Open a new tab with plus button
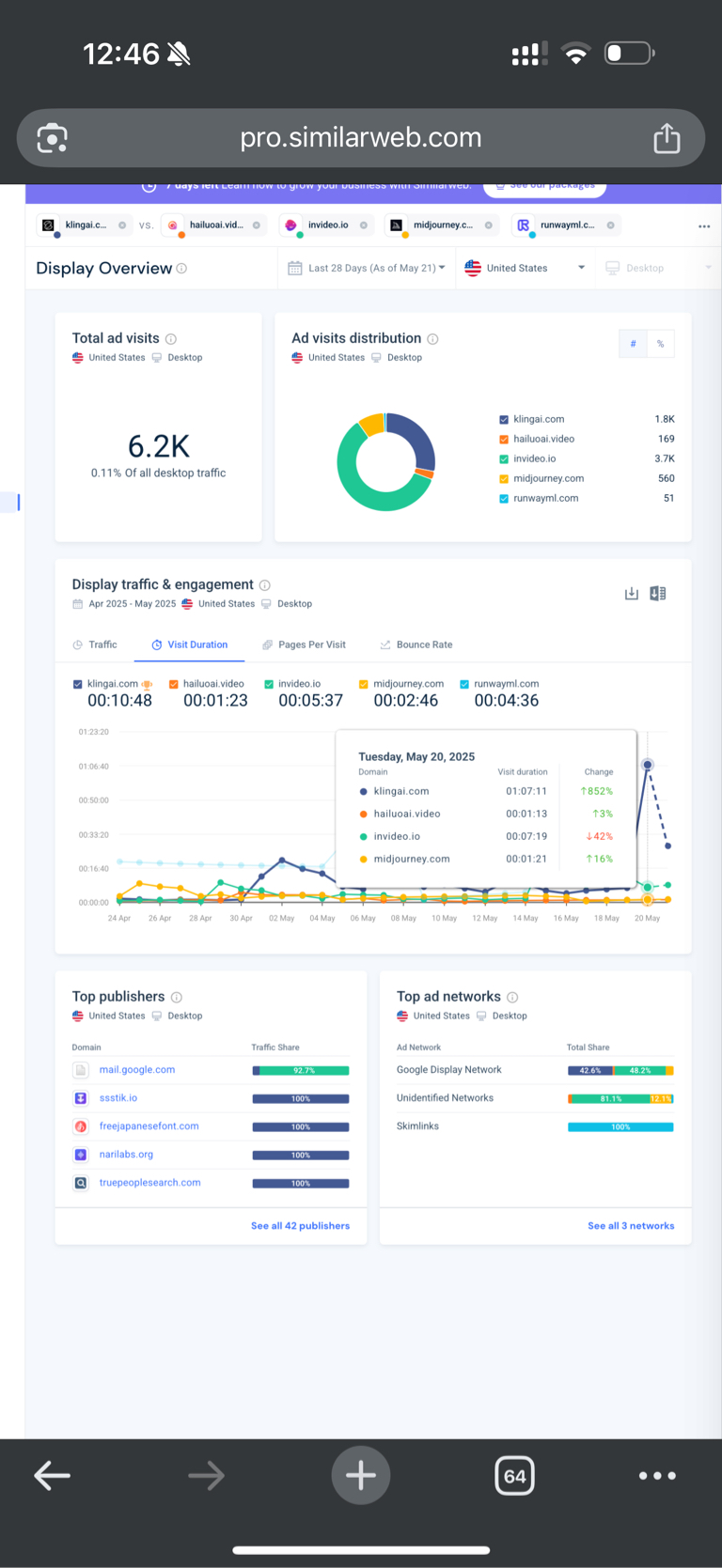This screenshot has width=722, height=1568. pos(361,1475)
